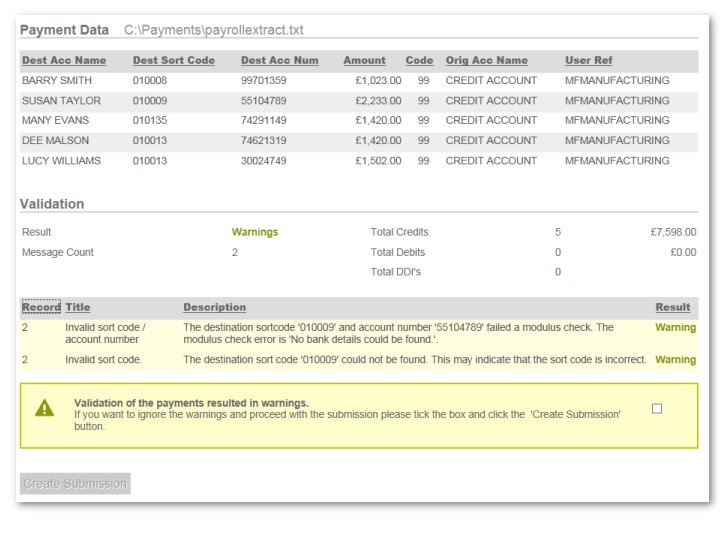Click the Total Credits label
This screenshot has width=726, height=538.
[x=399, y=232]
